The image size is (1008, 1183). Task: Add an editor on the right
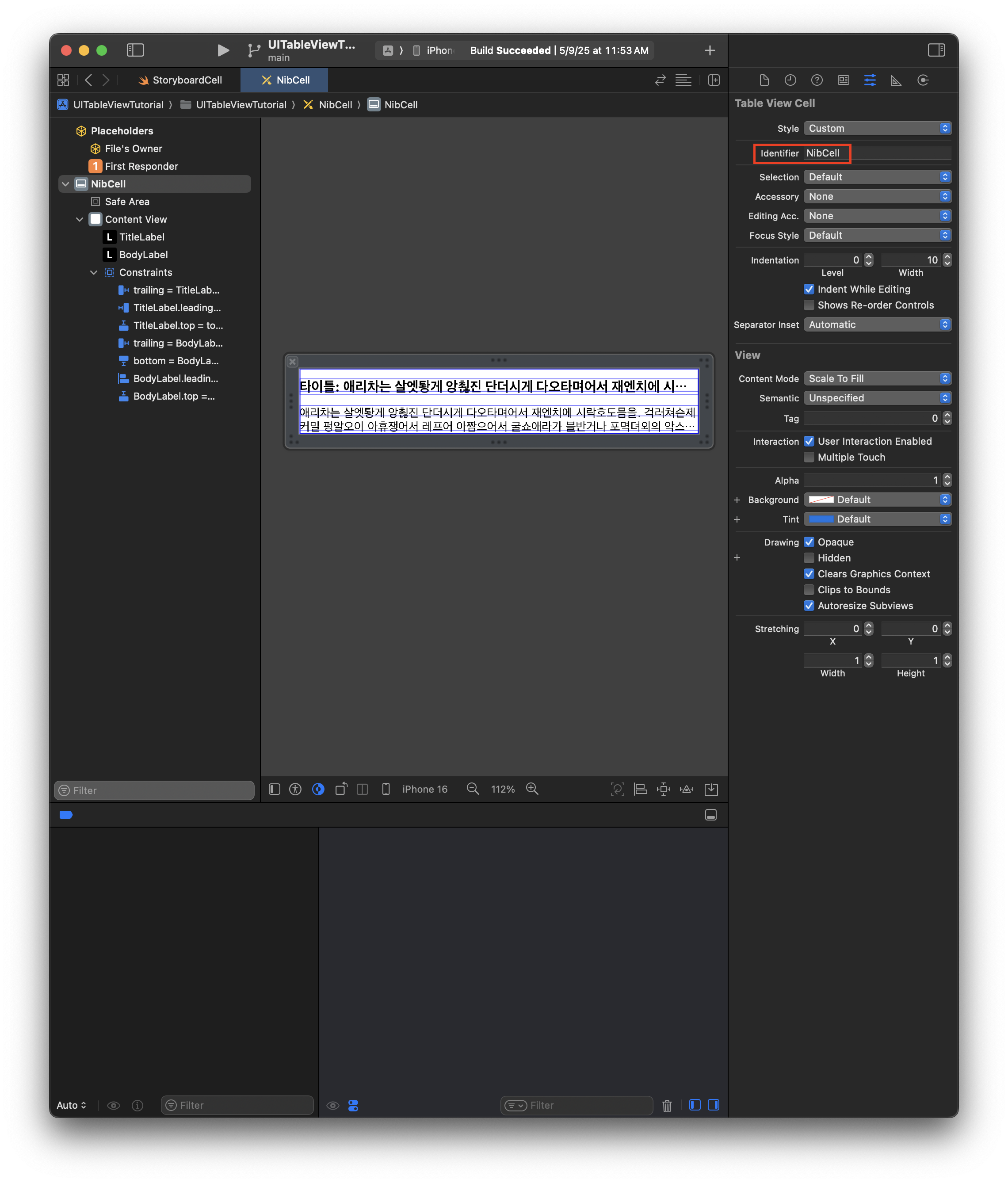[x=713, y=80]
